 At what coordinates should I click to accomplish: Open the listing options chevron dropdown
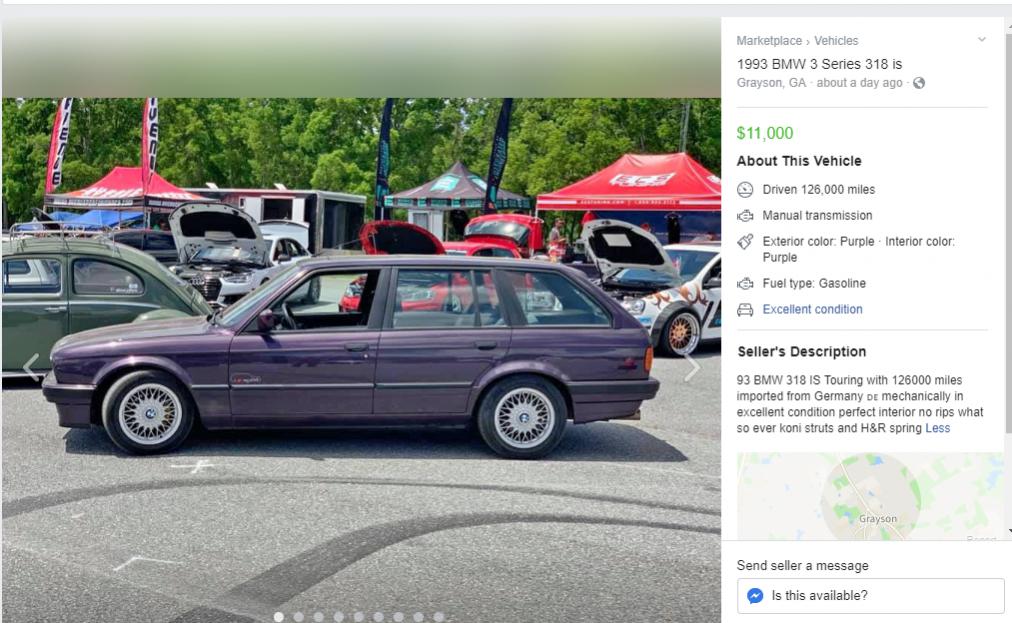(x=981, y=39)
